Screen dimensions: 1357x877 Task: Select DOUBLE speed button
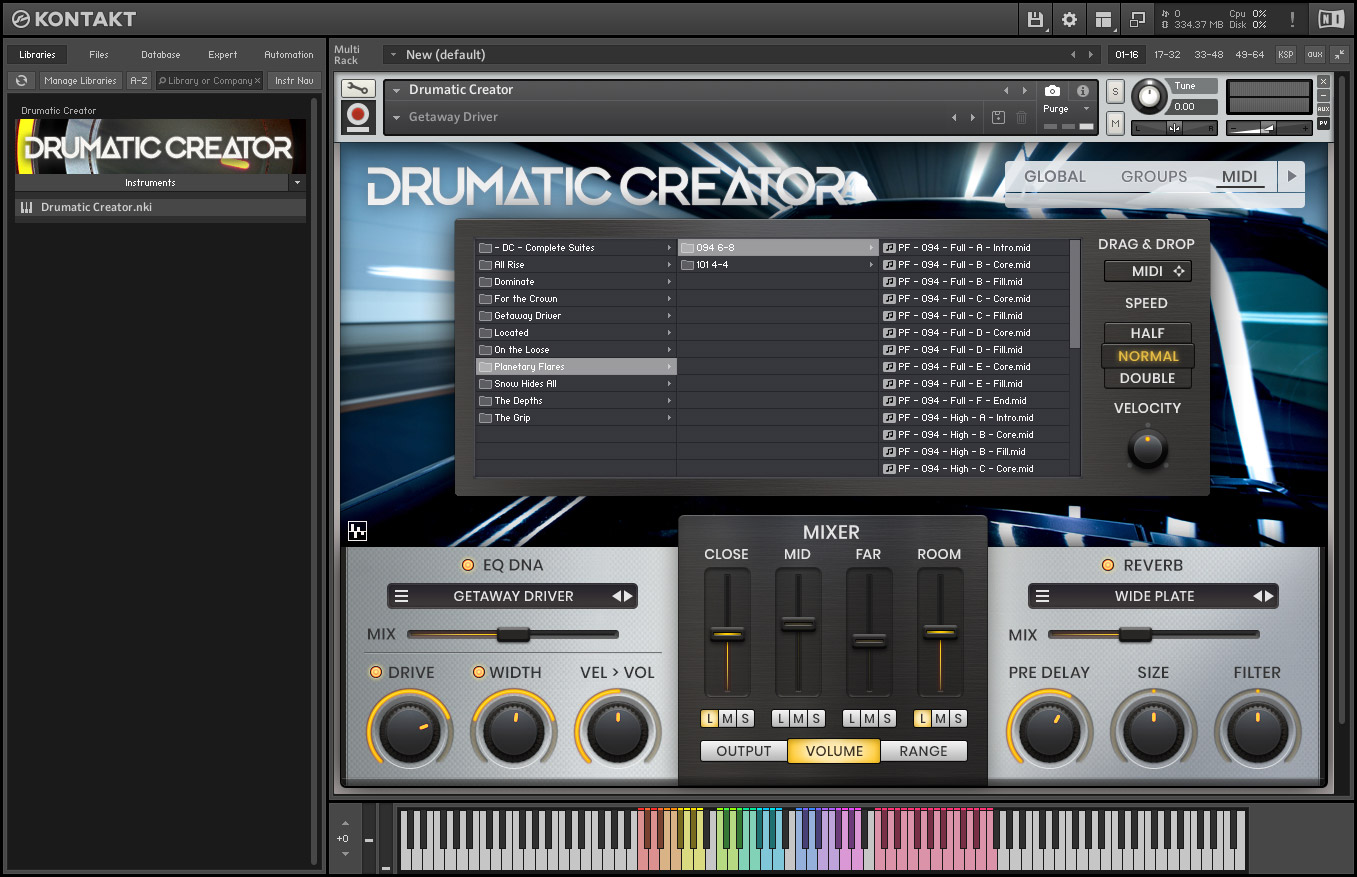click(x=1147, y=379)
